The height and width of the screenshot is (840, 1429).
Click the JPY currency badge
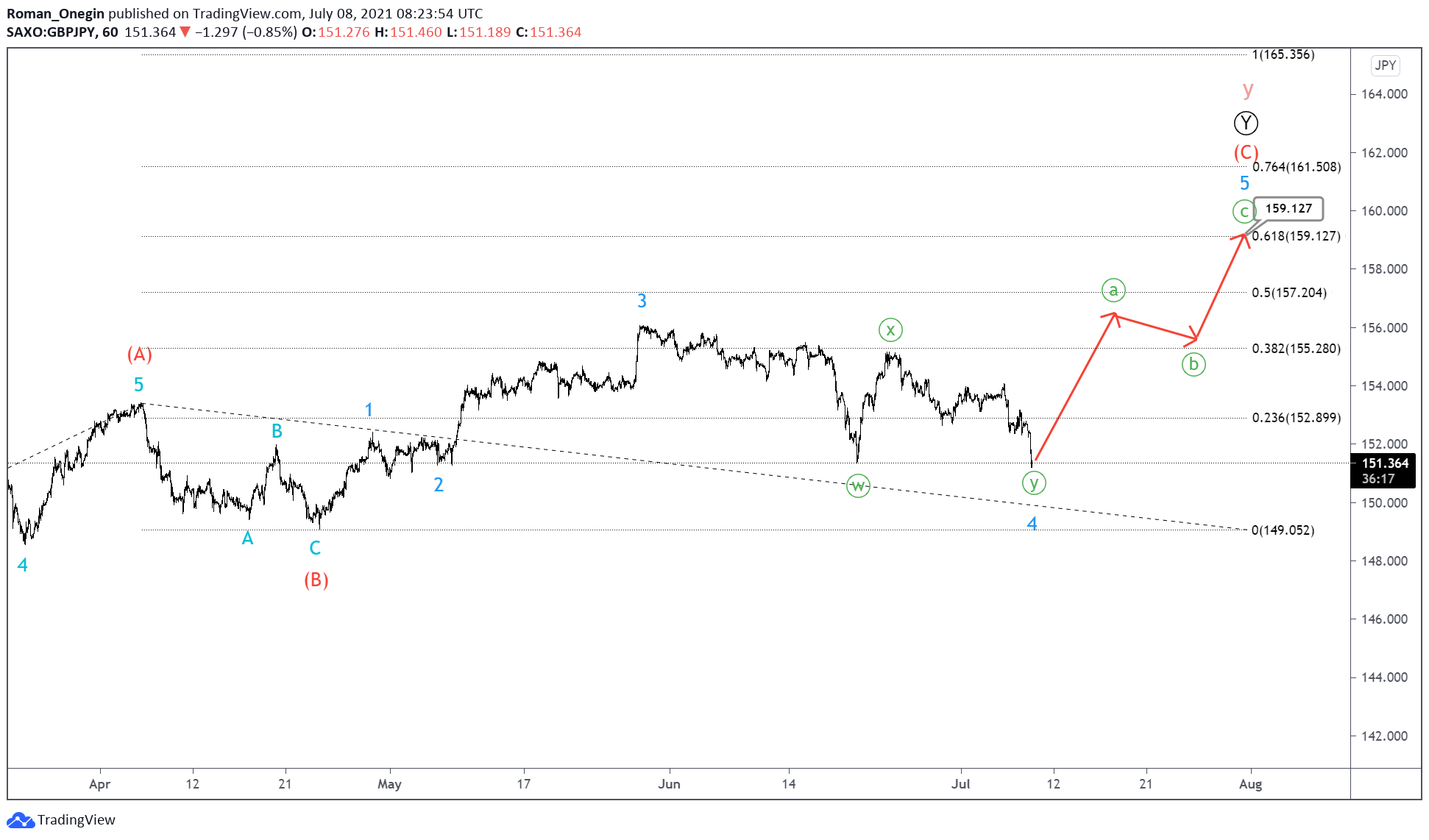click(1385, 65)
